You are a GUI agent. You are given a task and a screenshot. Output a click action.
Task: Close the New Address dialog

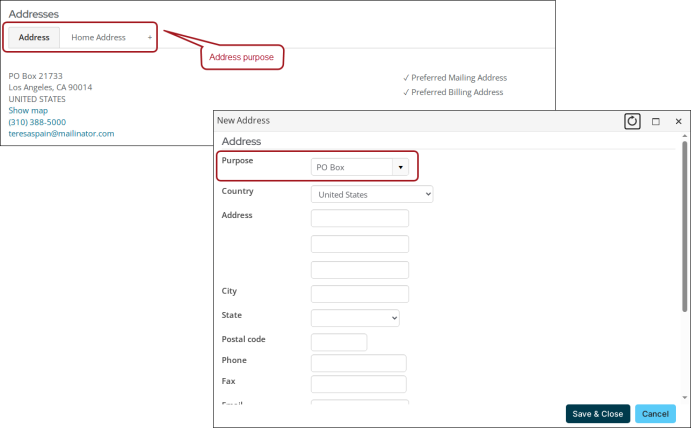click(679, 122)
